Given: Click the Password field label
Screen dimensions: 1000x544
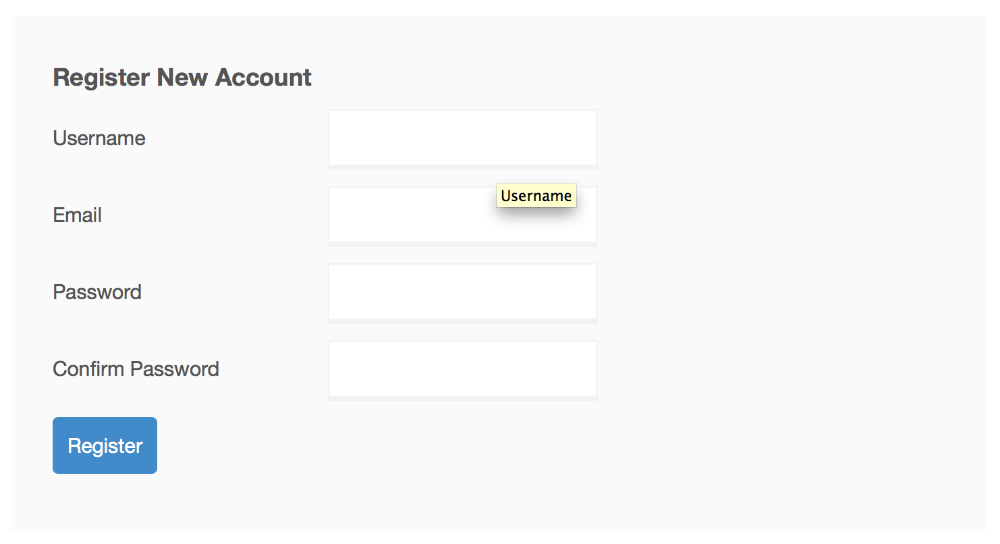Looking at the screenshot, I should [97, 292].
